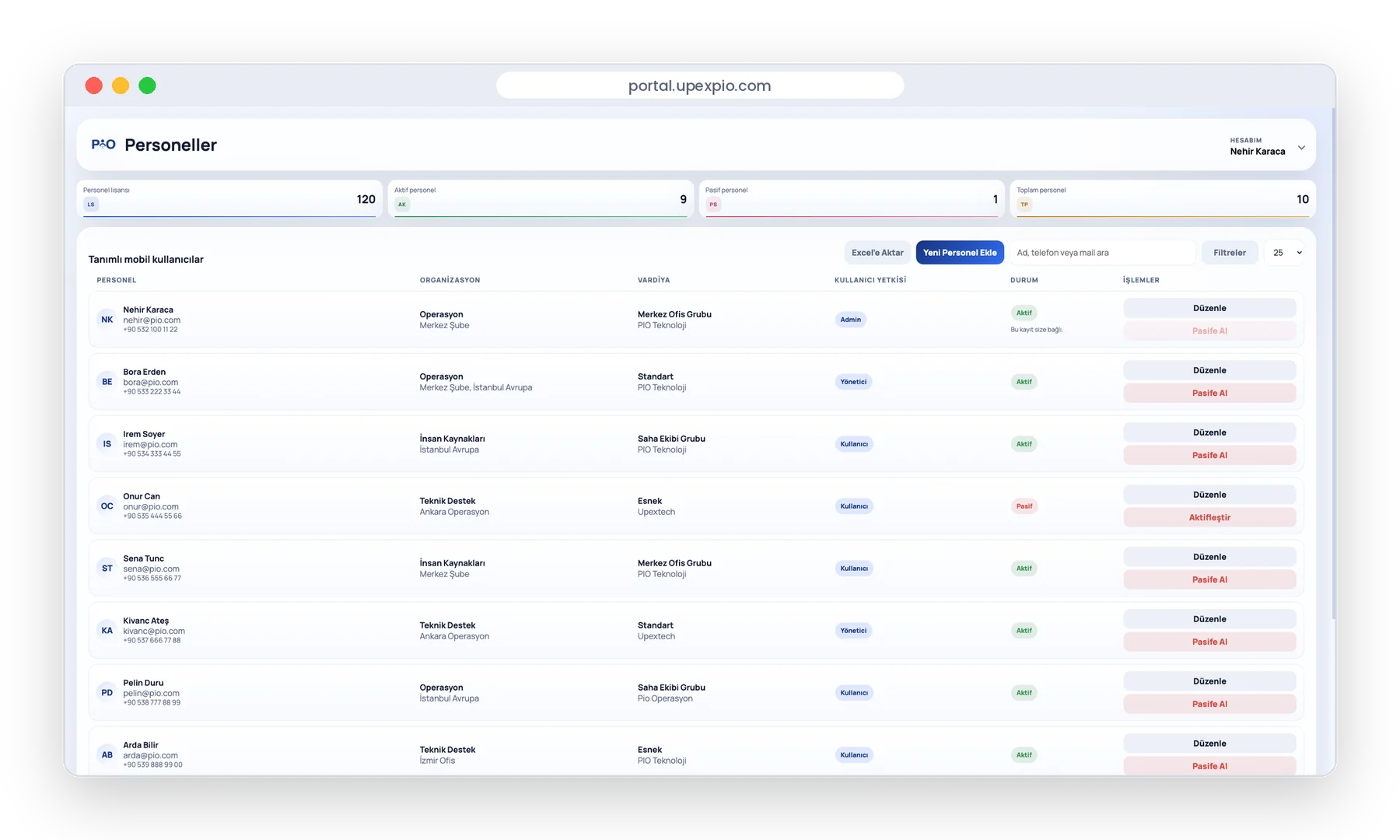Click the KA avatar for Kivanc Ateş
The height and width of the screenshot is (840, 1400).
107,631
